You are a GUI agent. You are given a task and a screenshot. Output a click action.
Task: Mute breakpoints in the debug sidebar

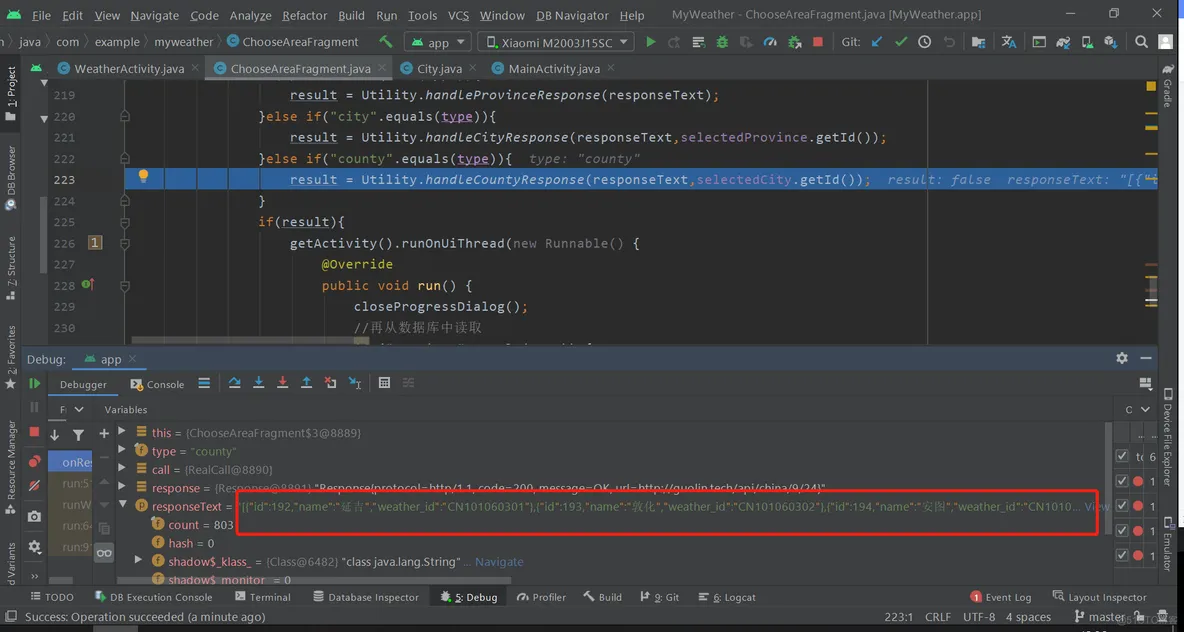pyautogui.click(x=34, y=486)
